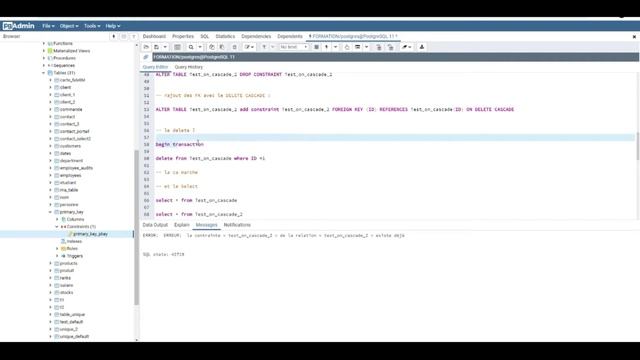Click the Clear eraser icon in toolbar
Screen dimensions: 640x360
click(x=404, y=47)
